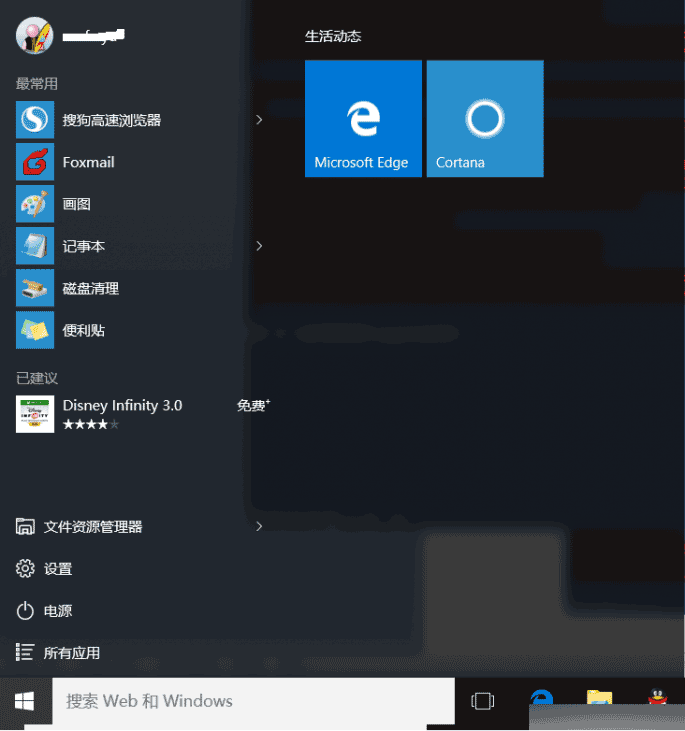The height and width of the screenshot is (731, 685).
Task: Open the 画图 (Paint) app icon
Action: coord(34,204)
